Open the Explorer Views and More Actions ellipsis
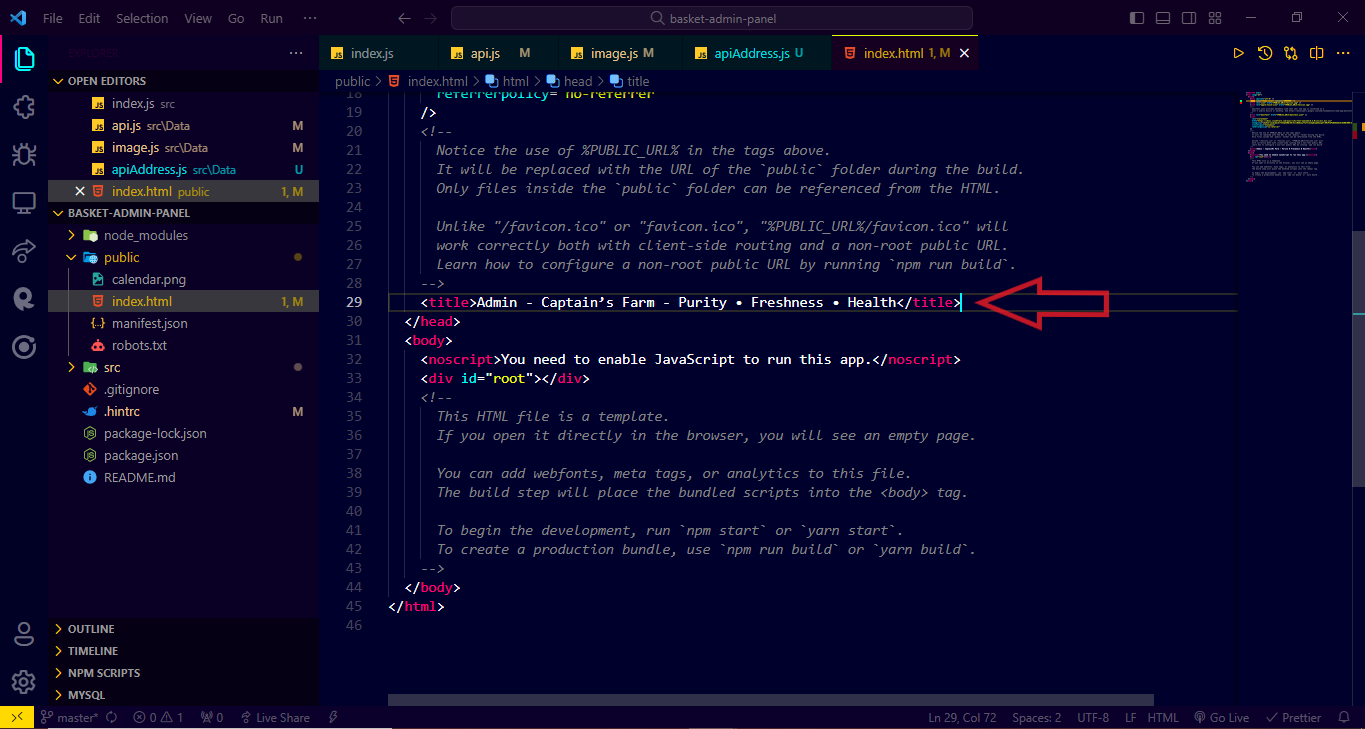1365x729 pixels. pos(296,53)
